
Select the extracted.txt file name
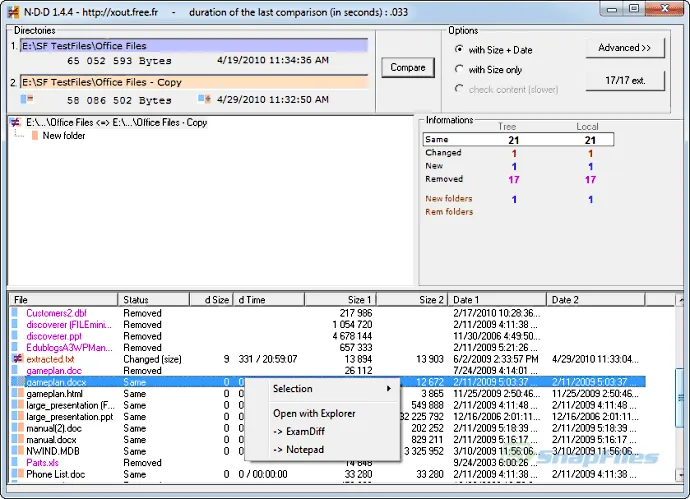click(x=50, y=359)
